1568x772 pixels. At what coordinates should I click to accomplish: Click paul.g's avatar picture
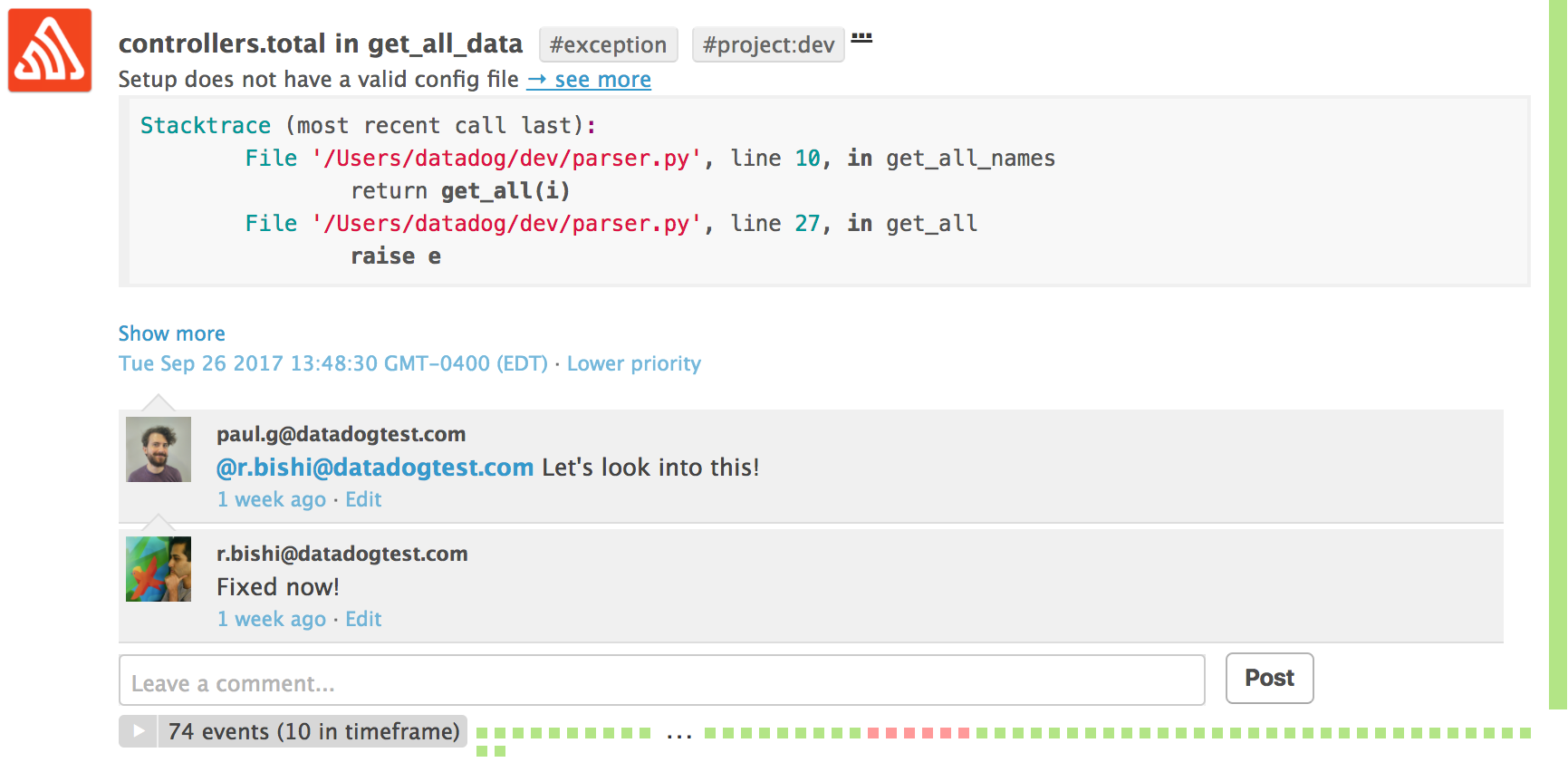point(159,449)
